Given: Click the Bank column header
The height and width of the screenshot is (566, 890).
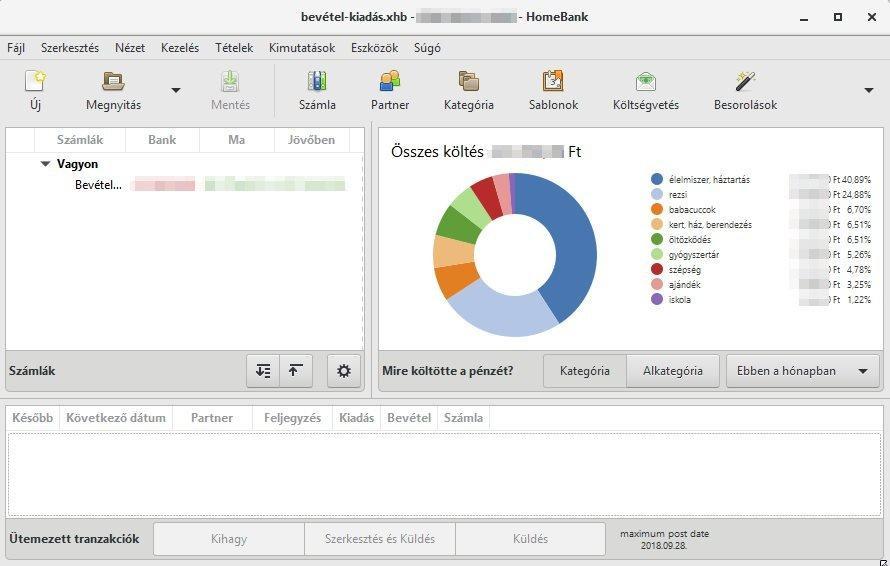Looking at the screenshot, I should pos(162,140).
